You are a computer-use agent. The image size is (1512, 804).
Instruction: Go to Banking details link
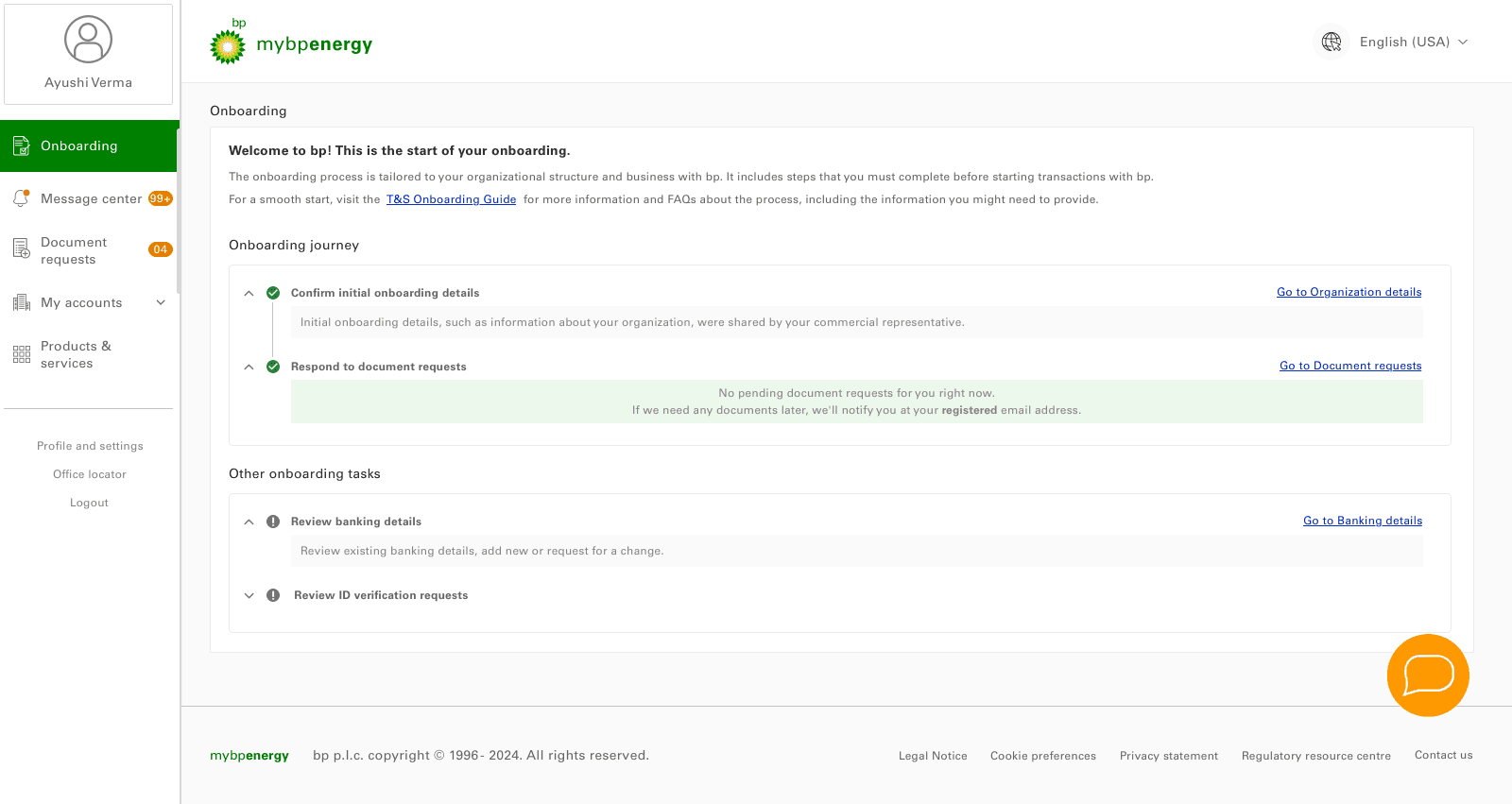click(x=1363, y=521)
